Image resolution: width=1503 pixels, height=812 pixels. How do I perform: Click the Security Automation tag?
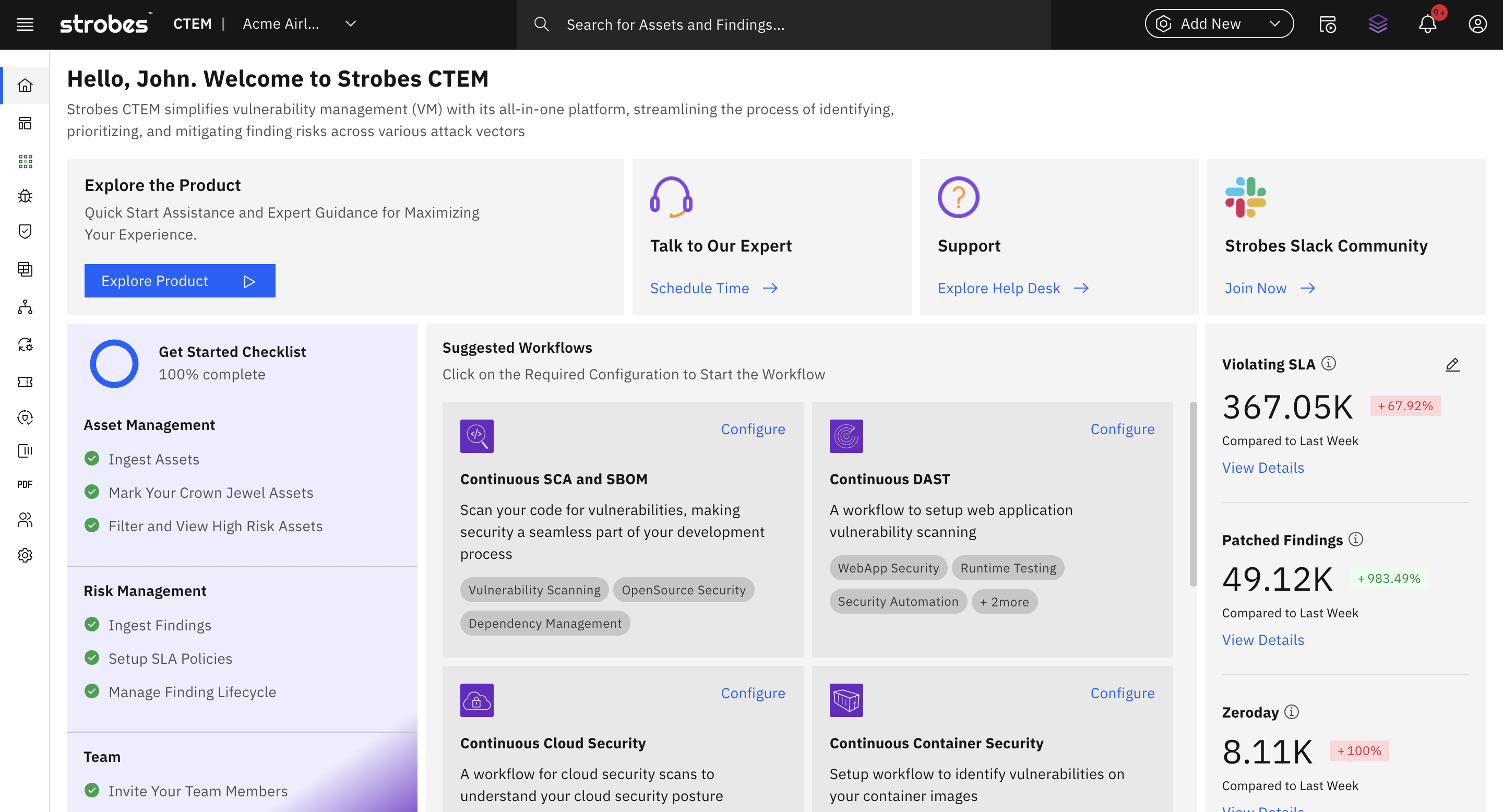pos(898,601)
